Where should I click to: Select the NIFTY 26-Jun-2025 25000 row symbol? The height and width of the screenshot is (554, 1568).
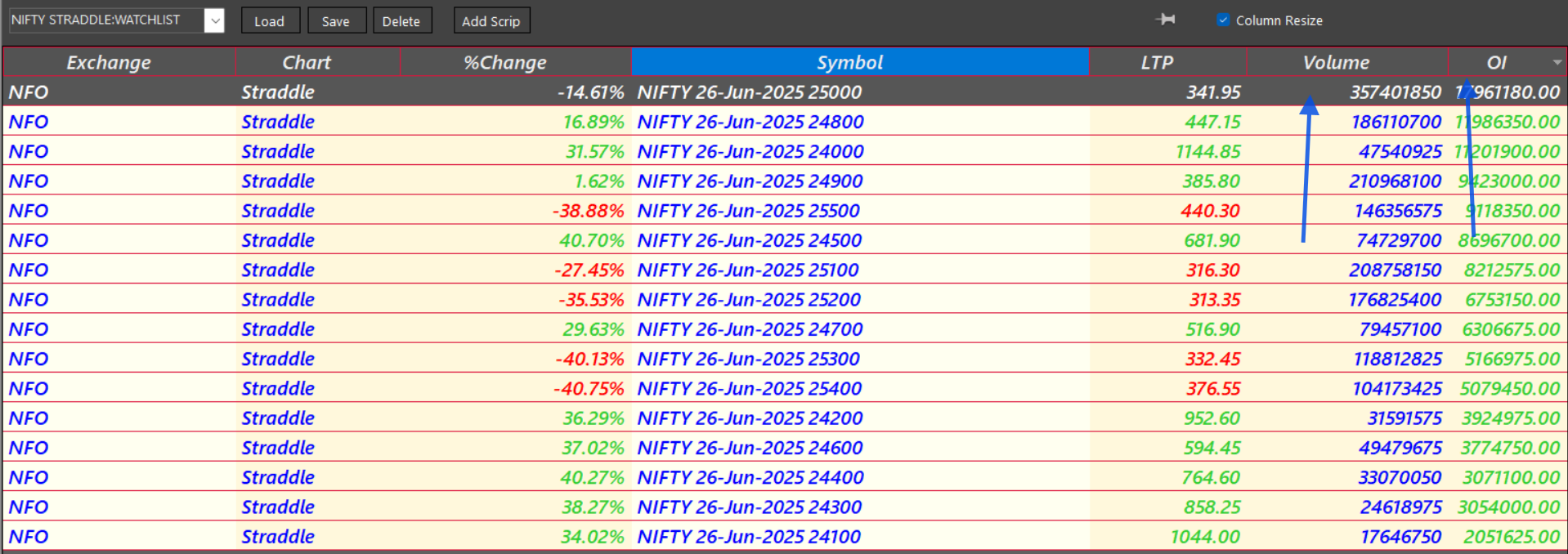[750, 92]
